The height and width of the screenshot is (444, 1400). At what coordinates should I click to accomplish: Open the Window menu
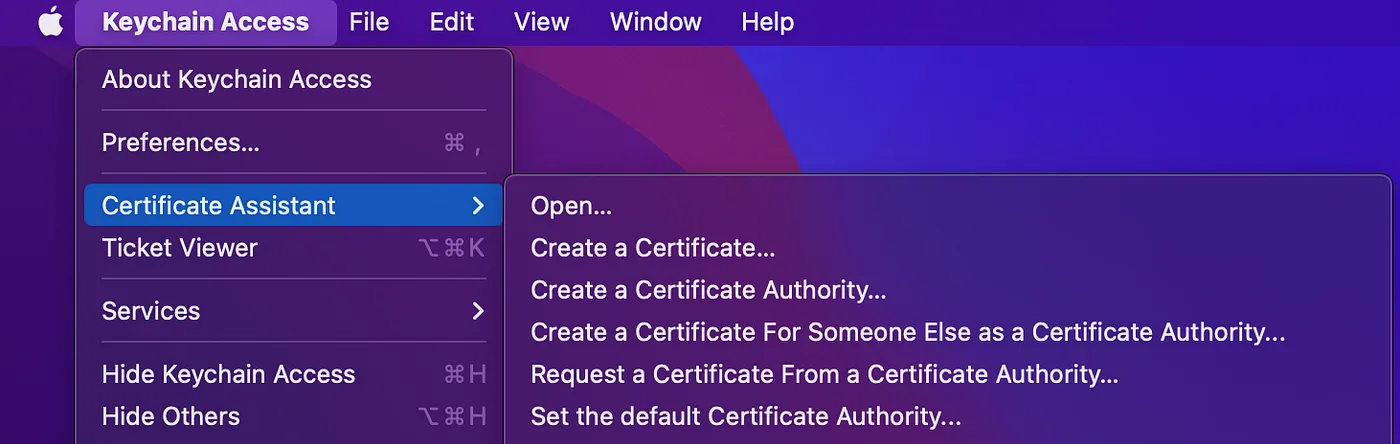coord(656,22)
